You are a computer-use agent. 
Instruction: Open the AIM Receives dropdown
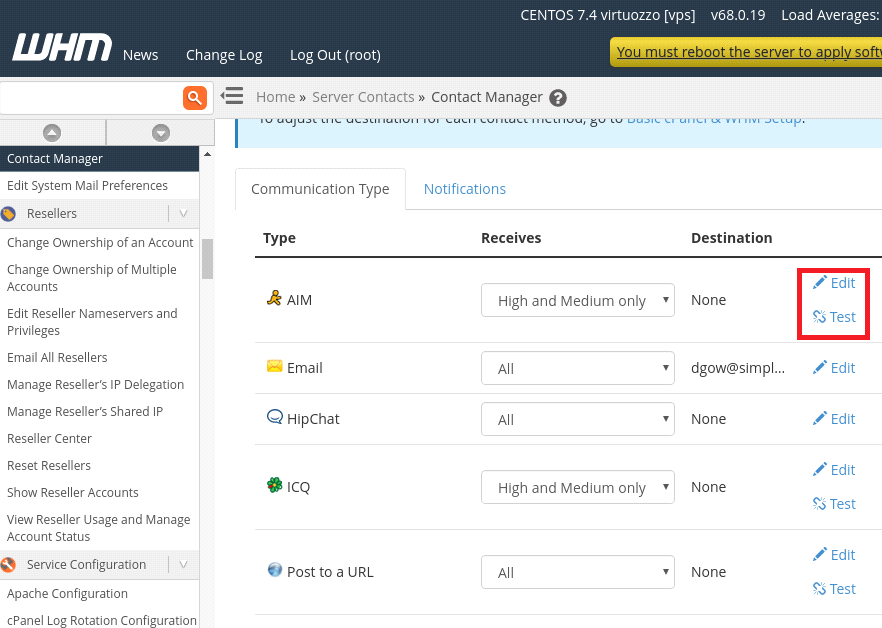[578, 300]
